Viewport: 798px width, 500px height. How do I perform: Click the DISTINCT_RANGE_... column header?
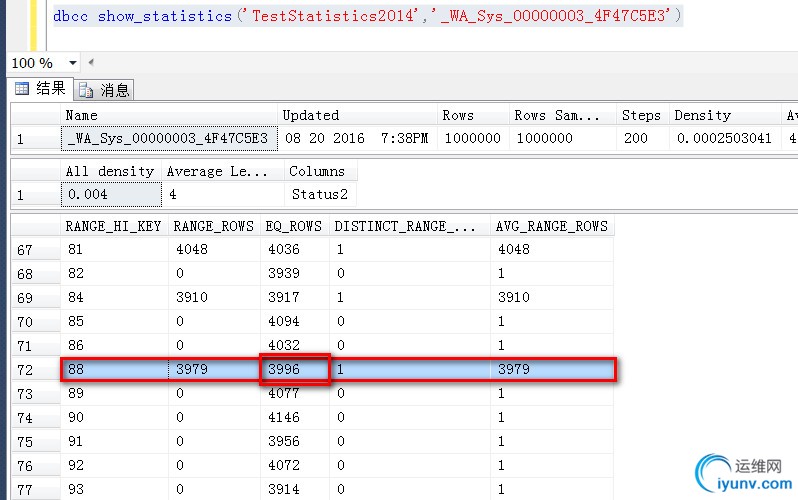tap(410, 226)
